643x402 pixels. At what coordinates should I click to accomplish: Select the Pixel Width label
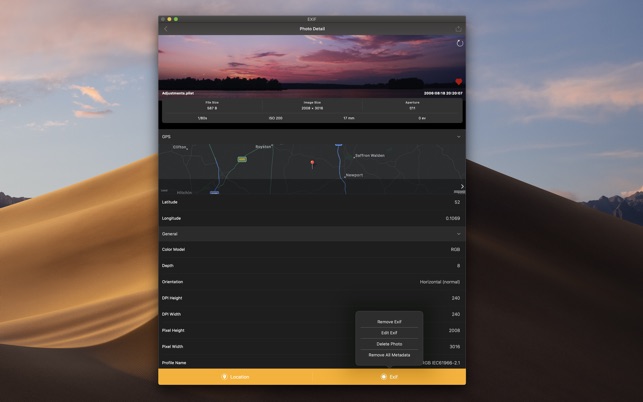tap(172, 347)
